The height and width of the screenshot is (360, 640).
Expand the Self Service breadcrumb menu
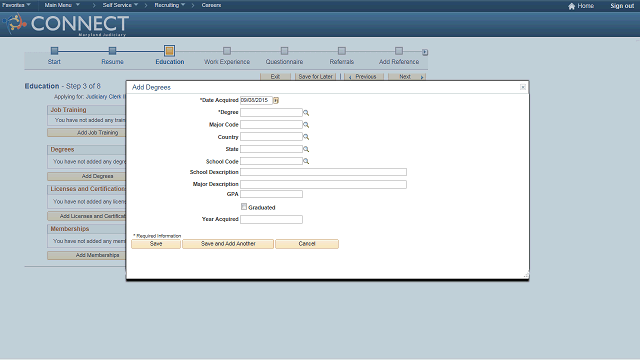pyautogui.click(x=120, y=5)
